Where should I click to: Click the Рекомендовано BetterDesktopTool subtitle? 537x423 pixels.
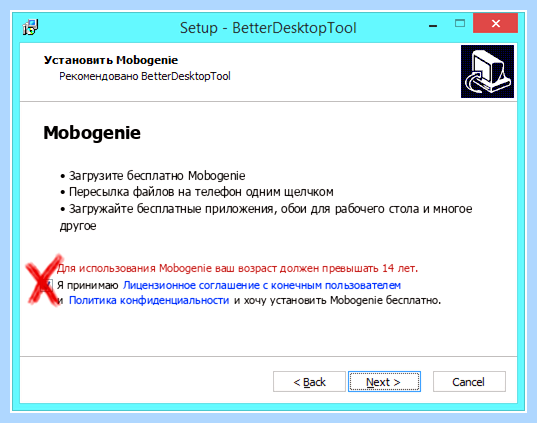145,76
